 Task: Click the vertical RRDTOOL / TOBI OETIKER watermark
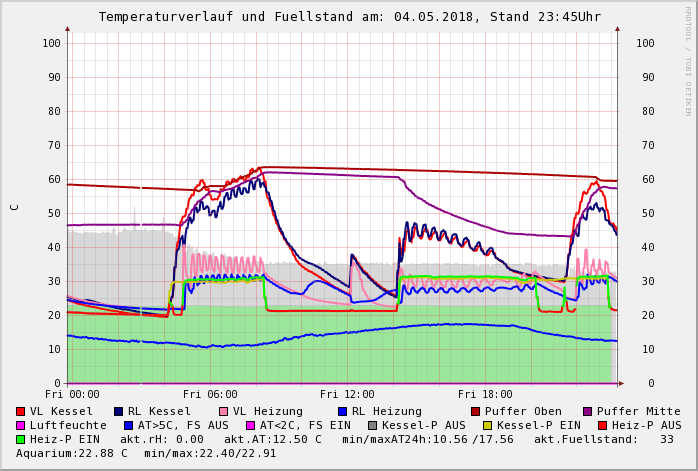(687, 60)
